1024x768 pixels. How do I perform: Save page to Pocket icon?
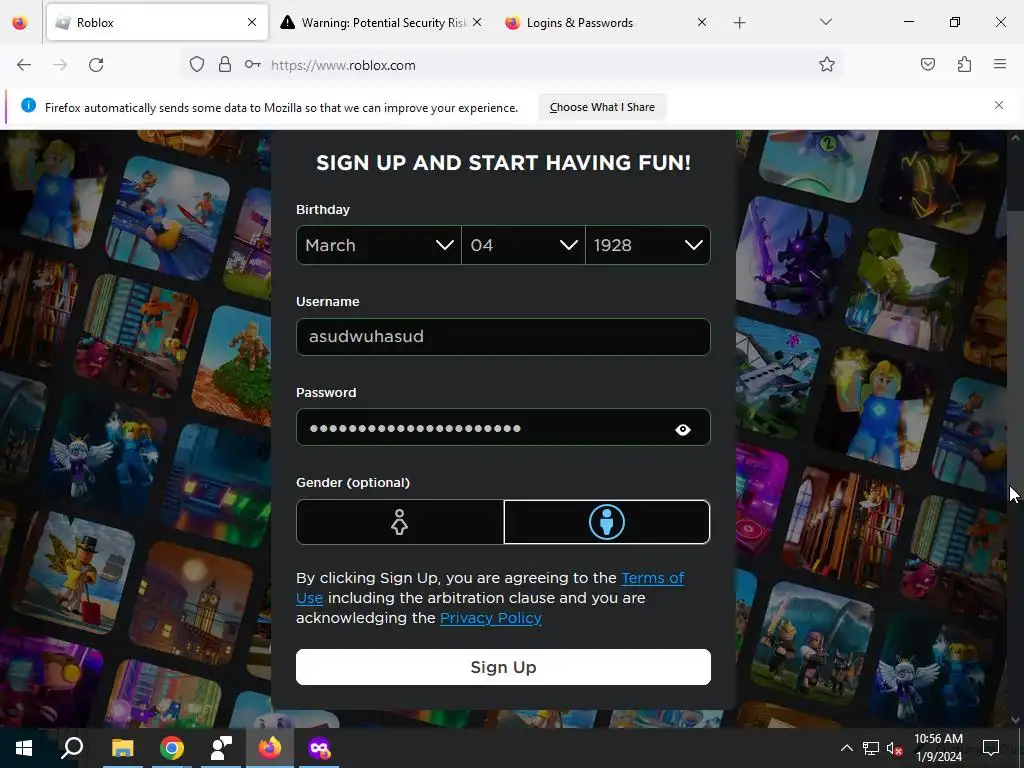pyautogui.click(x=927, y=65)
